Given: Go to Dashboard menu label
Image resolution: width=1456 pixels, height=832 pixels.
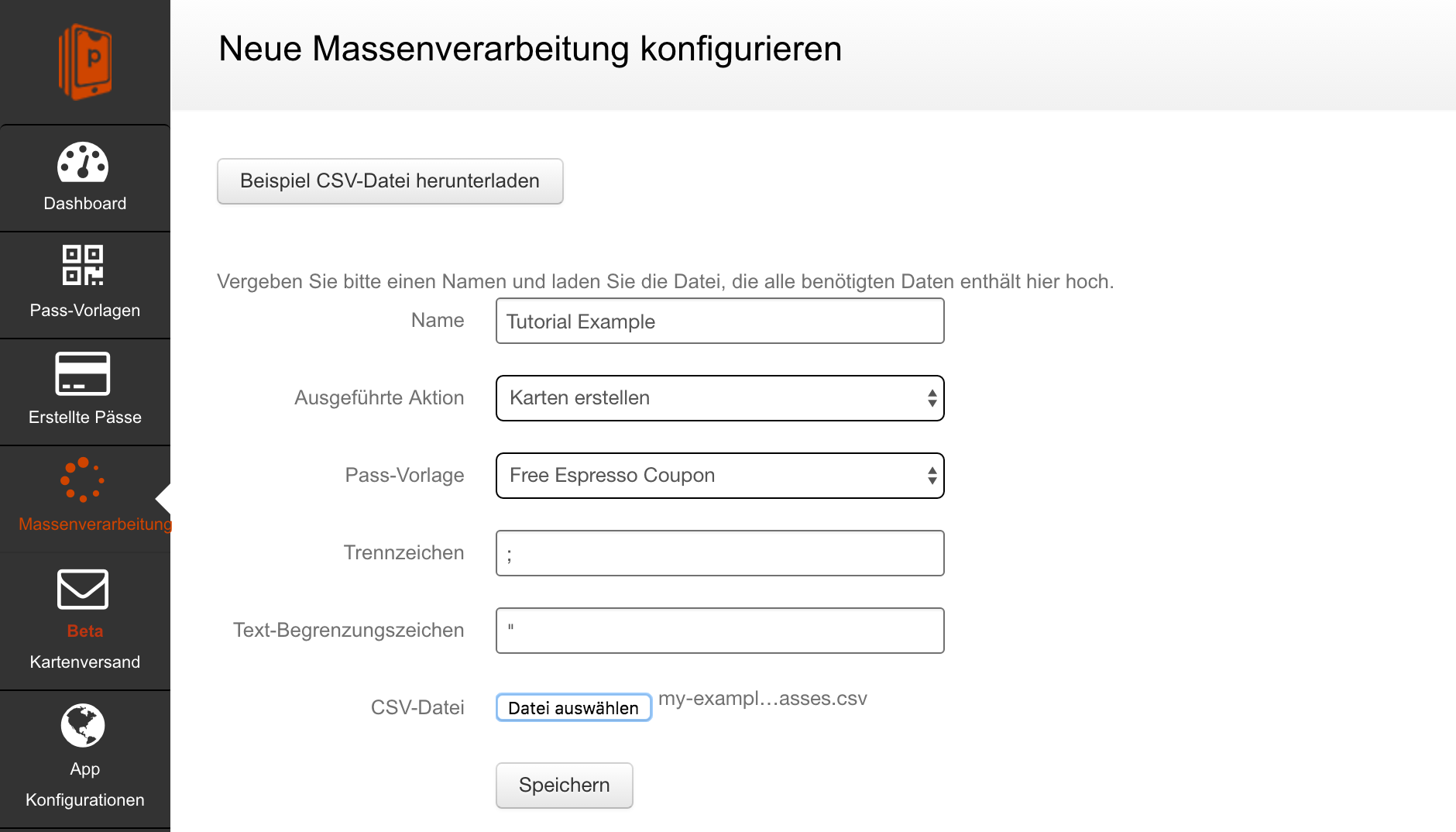Looking at the screenshot, I should (x=85, y=203).
